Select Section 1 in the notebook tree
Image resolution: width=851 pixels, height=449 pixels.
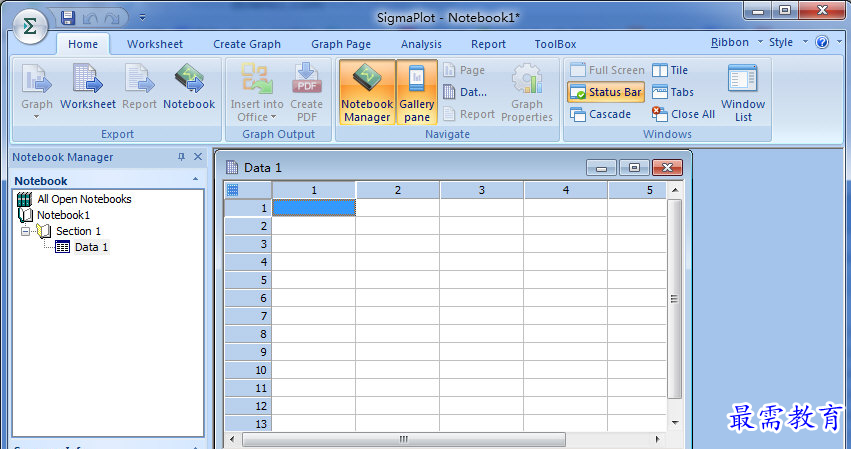tap(78, 231)
